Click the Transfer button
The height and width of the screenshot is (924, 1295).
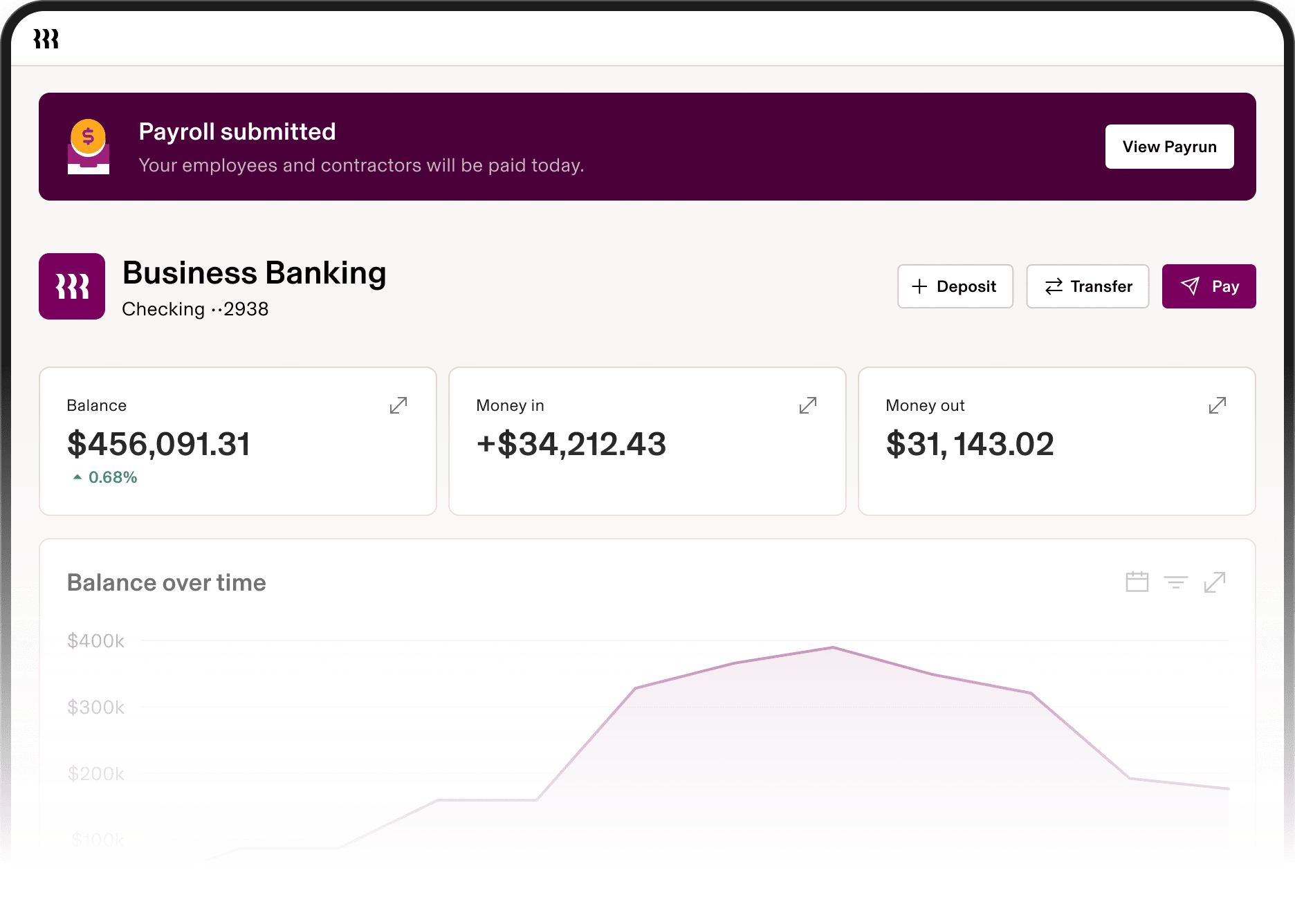click(1087, 286)
